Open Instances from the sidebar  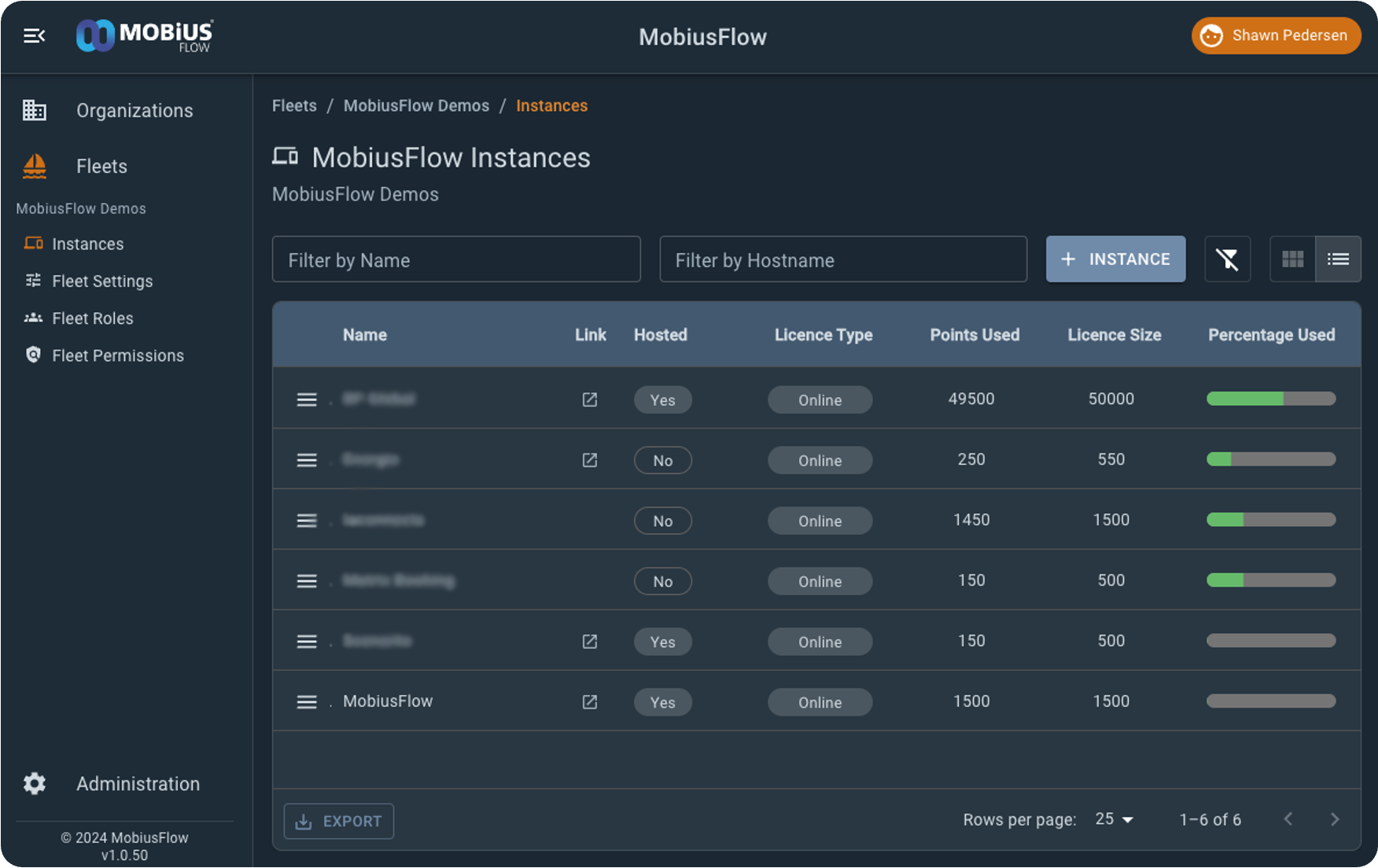[87, 244]
